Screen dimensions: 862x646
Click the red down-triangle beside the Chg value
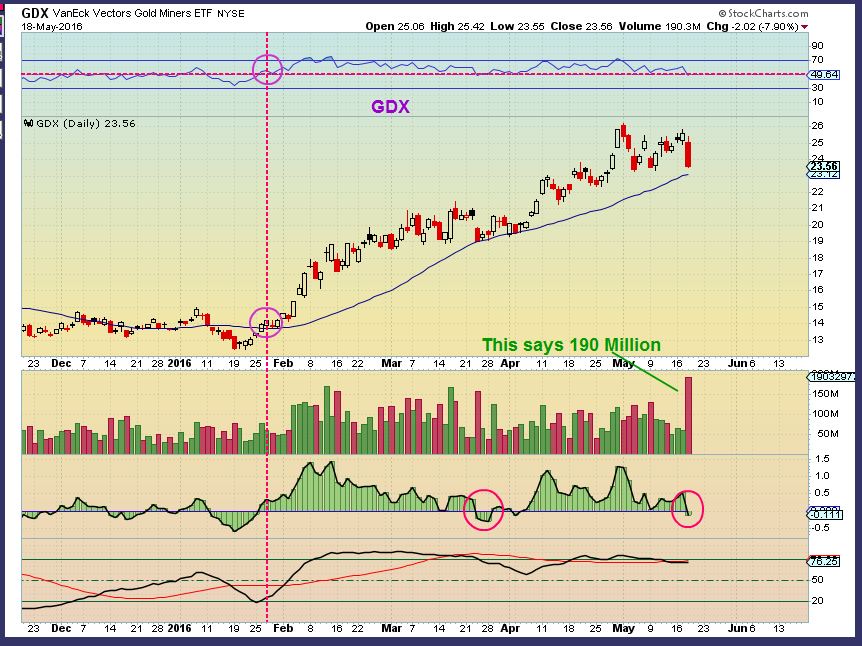pyautogui.click(x=805, y=27)
